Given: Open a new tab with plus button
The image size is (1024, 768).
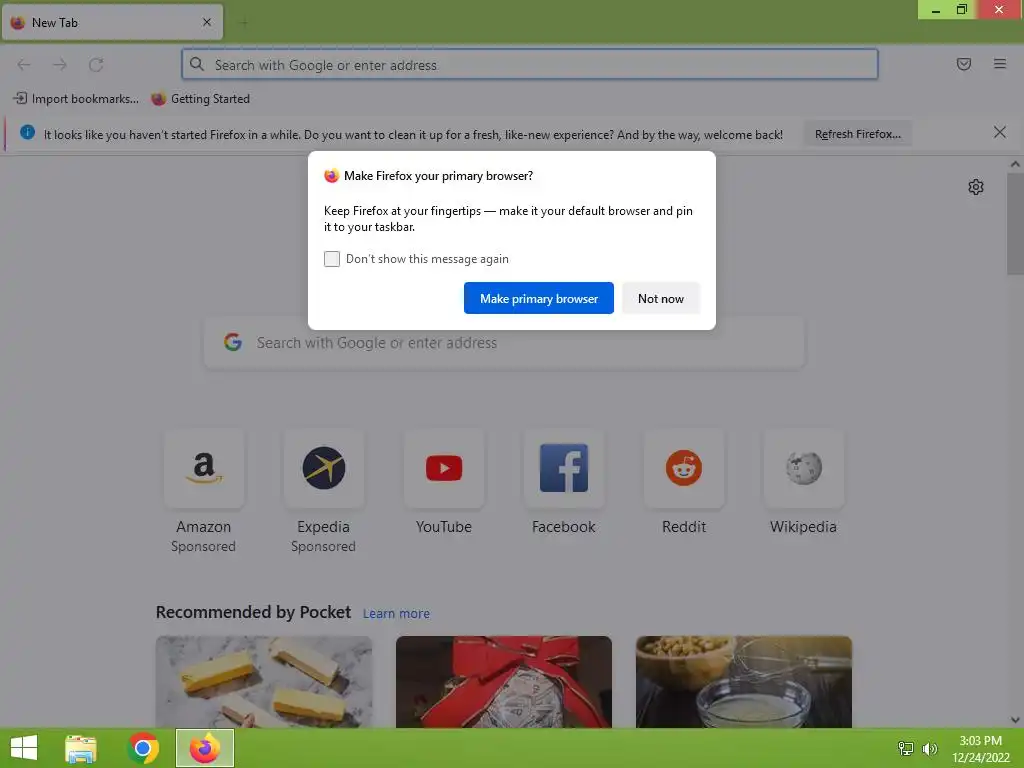Looking at the screenshot, I should pos(244,23).
